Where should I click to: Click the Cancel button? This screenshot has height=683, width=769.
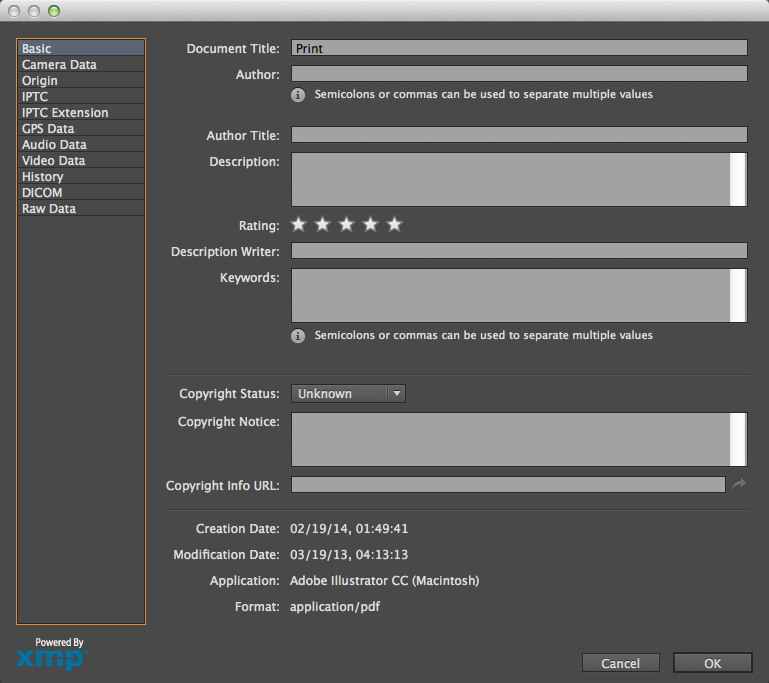coord(620,663)
